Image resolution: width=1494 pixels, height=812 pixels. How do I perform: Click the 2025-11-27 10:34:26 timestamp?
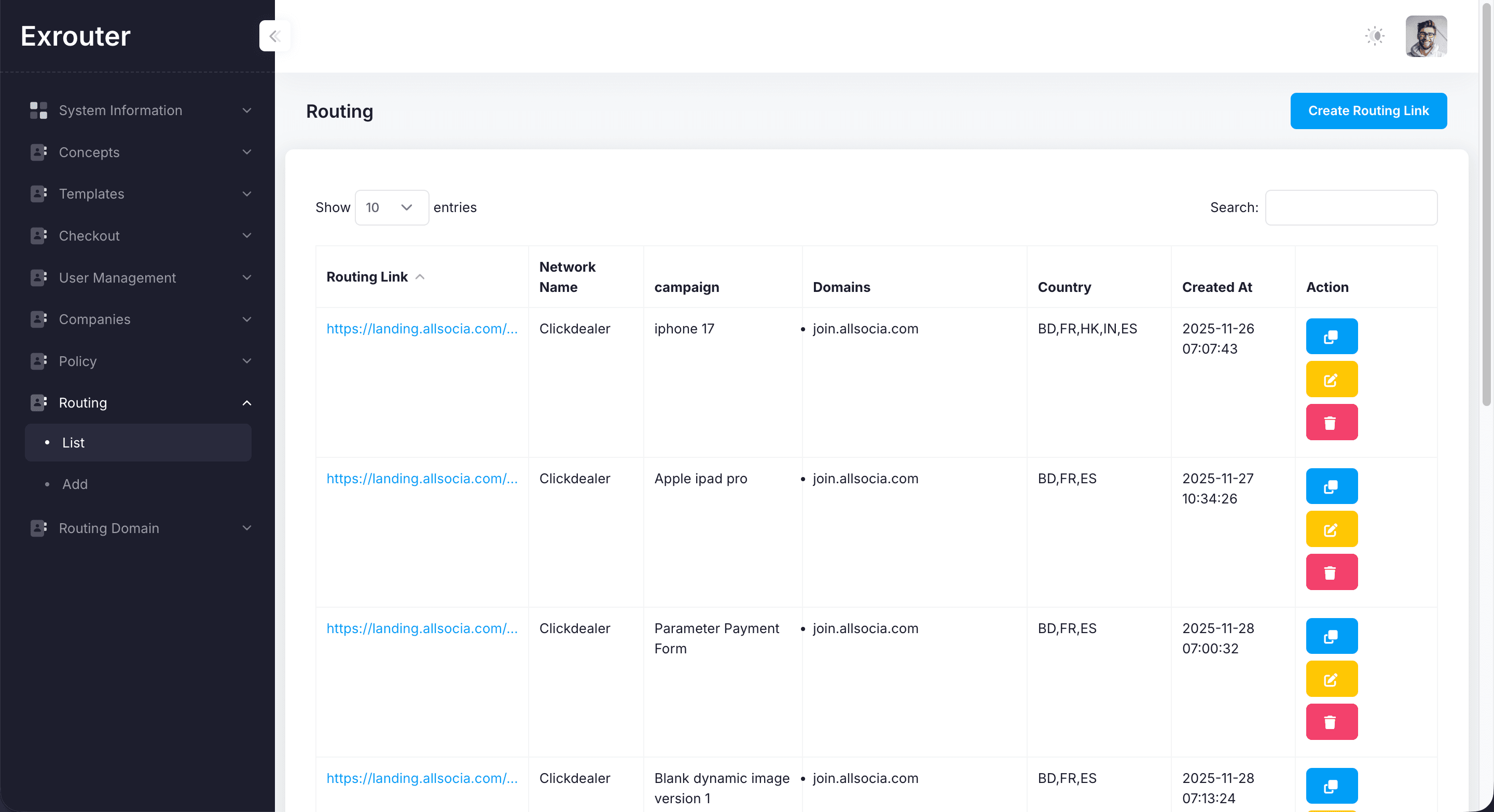[1218, 488]
